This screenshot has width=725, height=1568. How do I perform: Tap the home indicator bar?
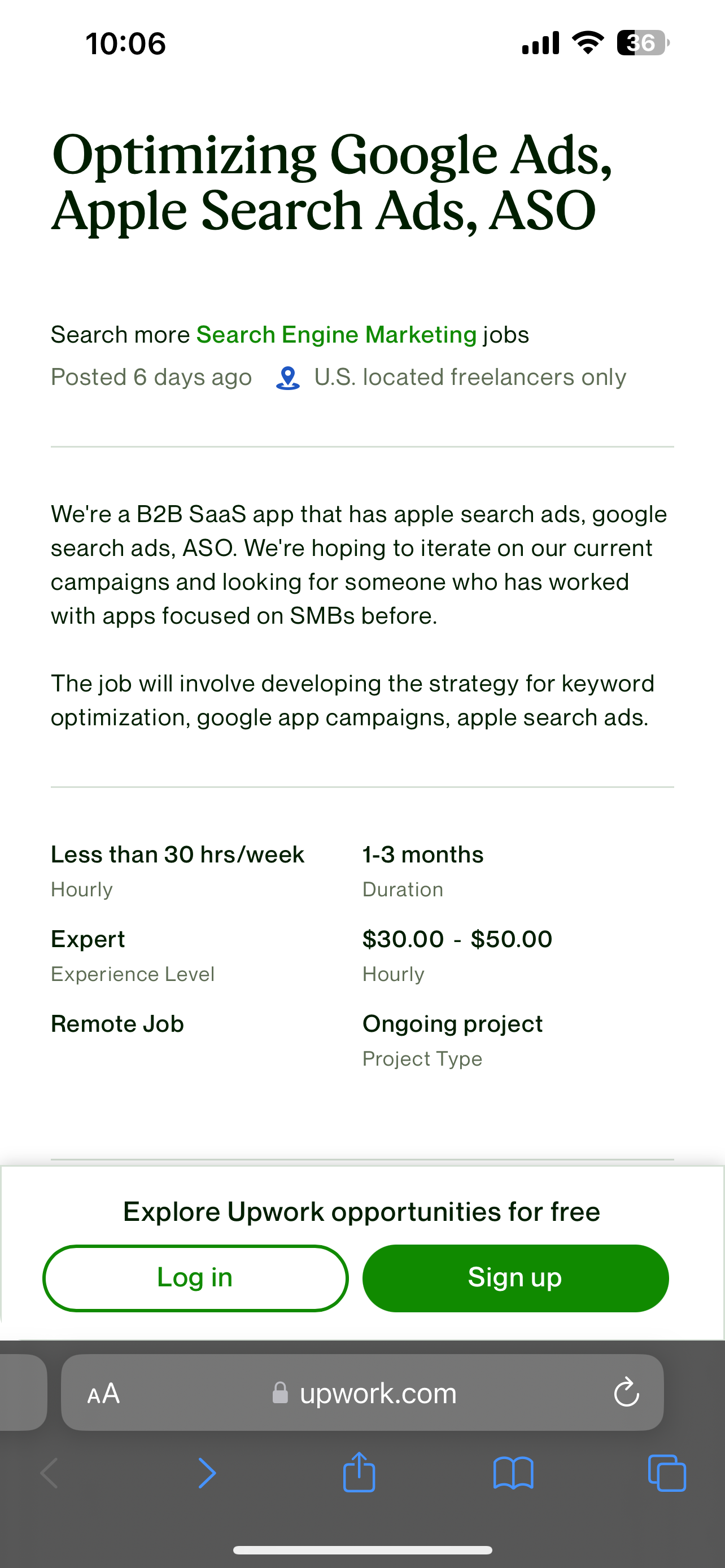point(362,1550)
